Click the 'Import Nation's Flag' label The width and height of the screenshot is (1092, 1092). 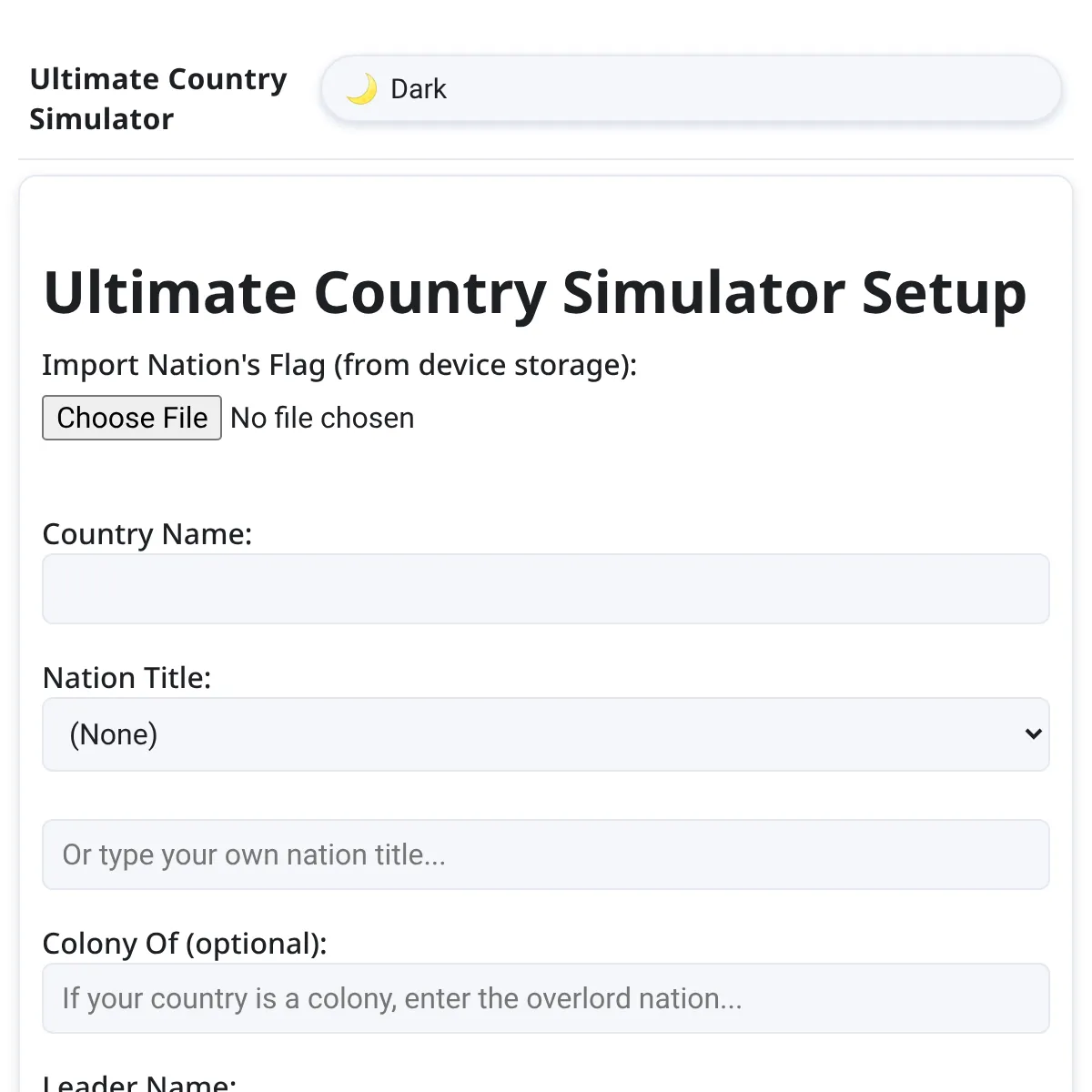339,365
